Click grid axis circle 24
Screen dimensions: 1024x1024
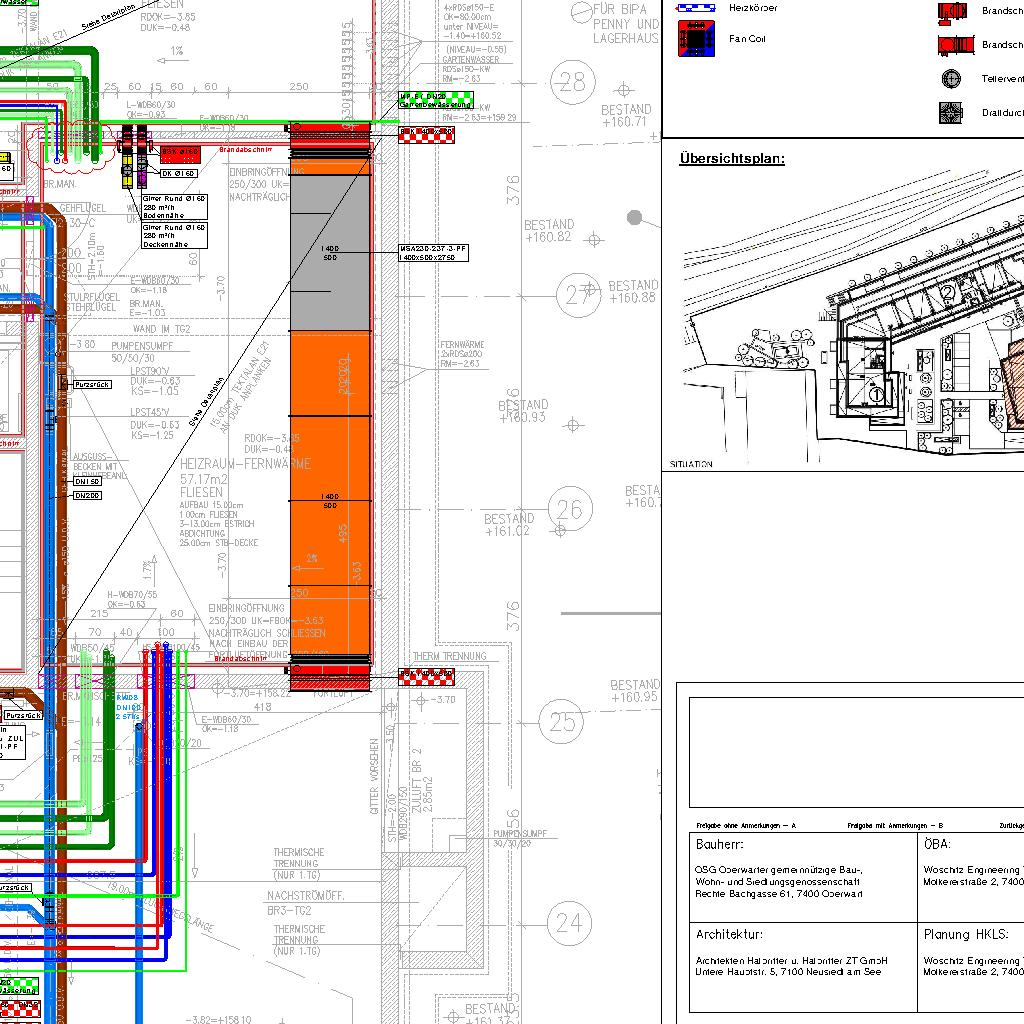coord(568,922)
